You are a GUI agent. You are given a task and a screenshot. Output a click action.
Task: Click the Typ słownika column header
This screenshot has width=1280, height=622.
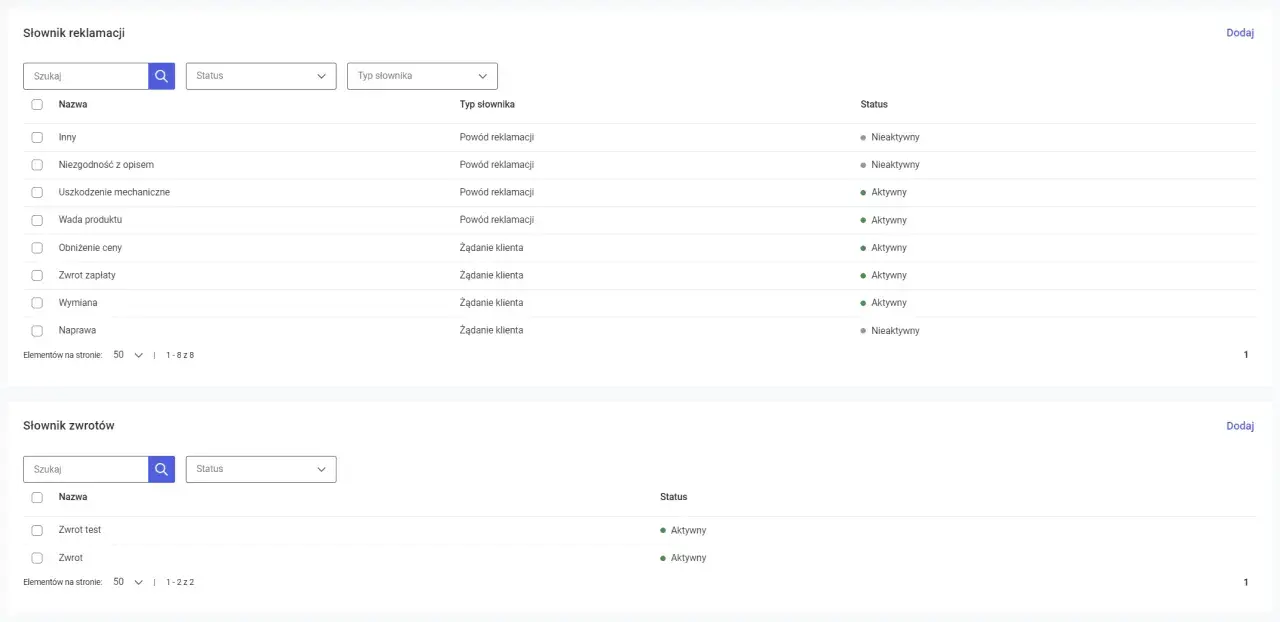click(487, 104)
